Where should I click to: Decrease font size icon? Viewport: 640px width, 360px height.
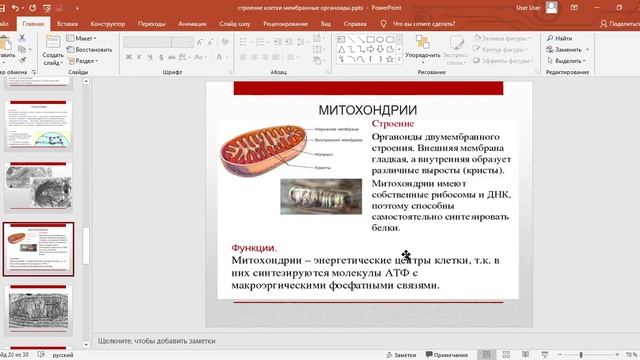(x=211, y=42)
